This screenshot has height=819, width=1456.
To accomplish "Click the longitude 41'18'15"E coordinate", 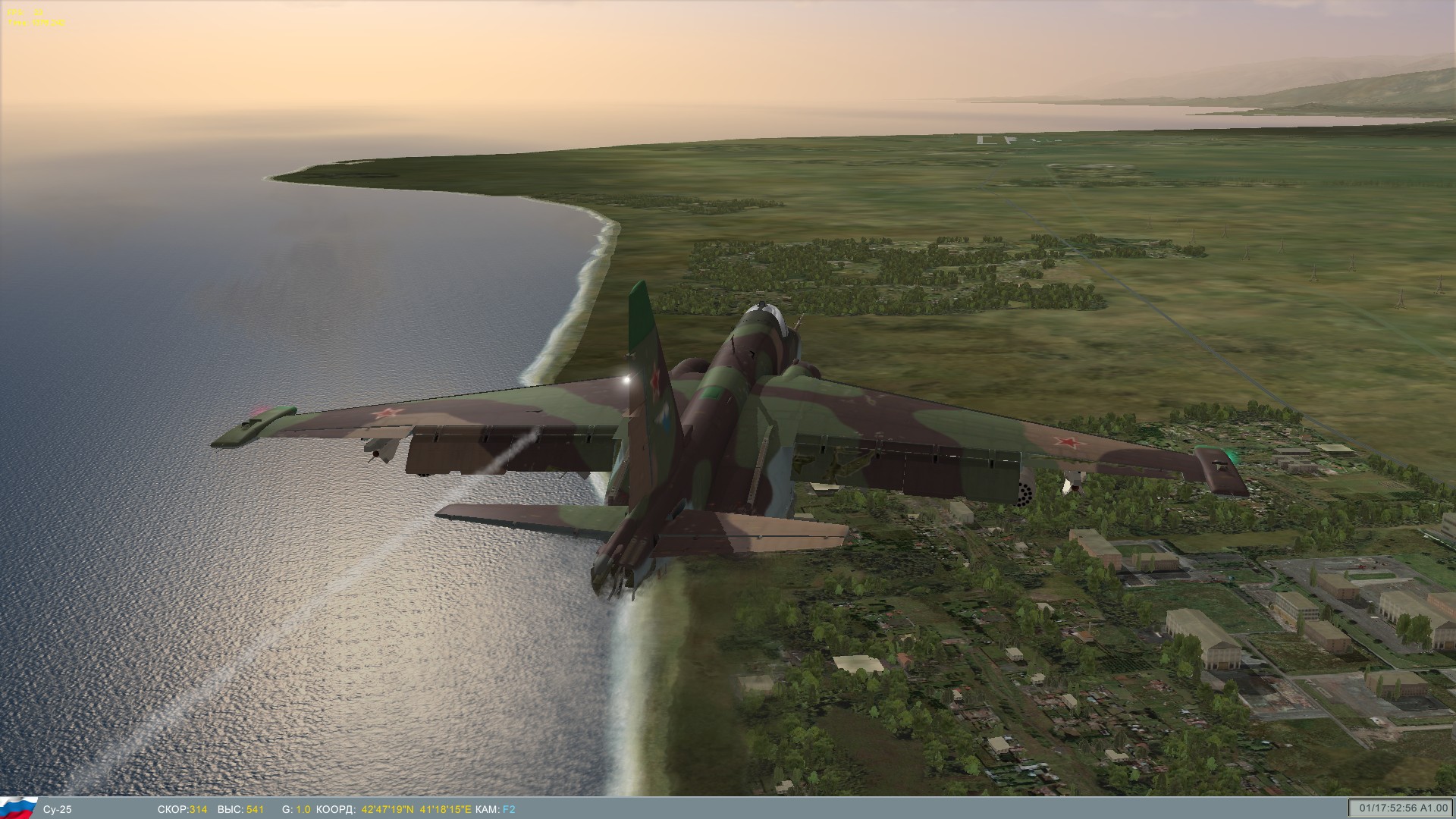I will pos(445,809).
